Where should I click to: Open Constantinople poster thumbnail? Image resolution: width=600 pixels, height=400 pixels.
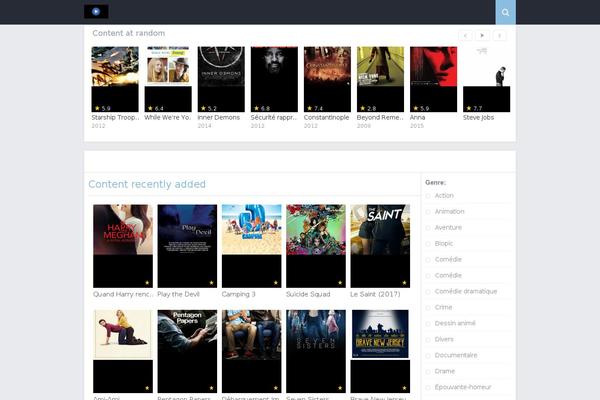coord(327,79)
